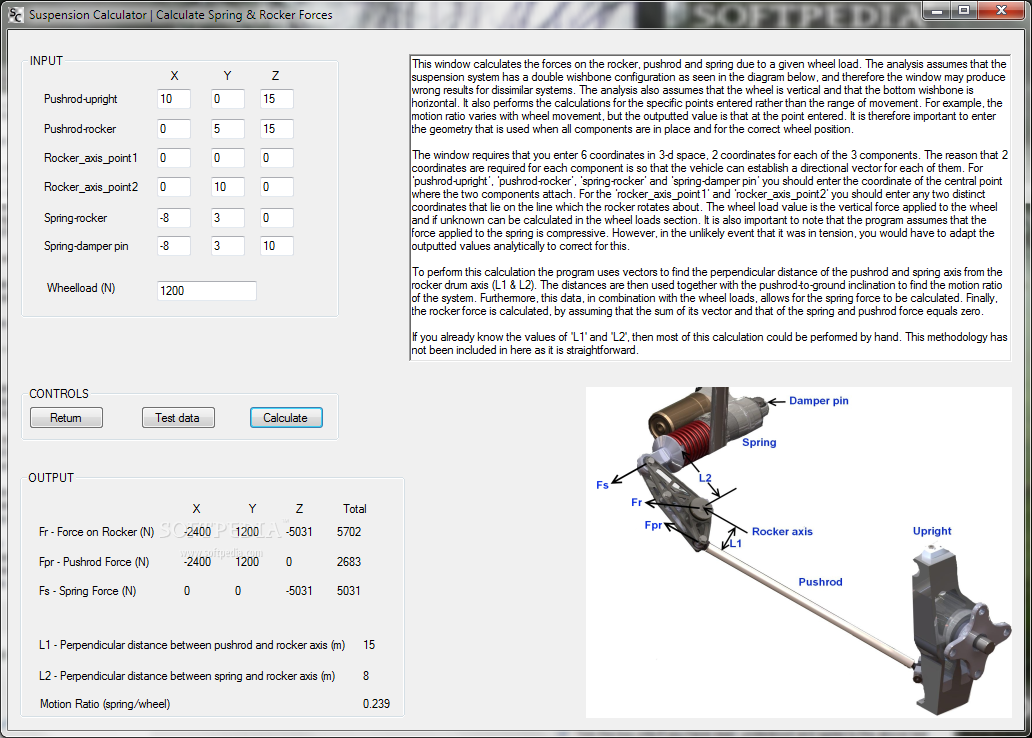1032x738 pixels.
Task: Focus the Pushrod-rocker X field
Action: coord(174,128)
